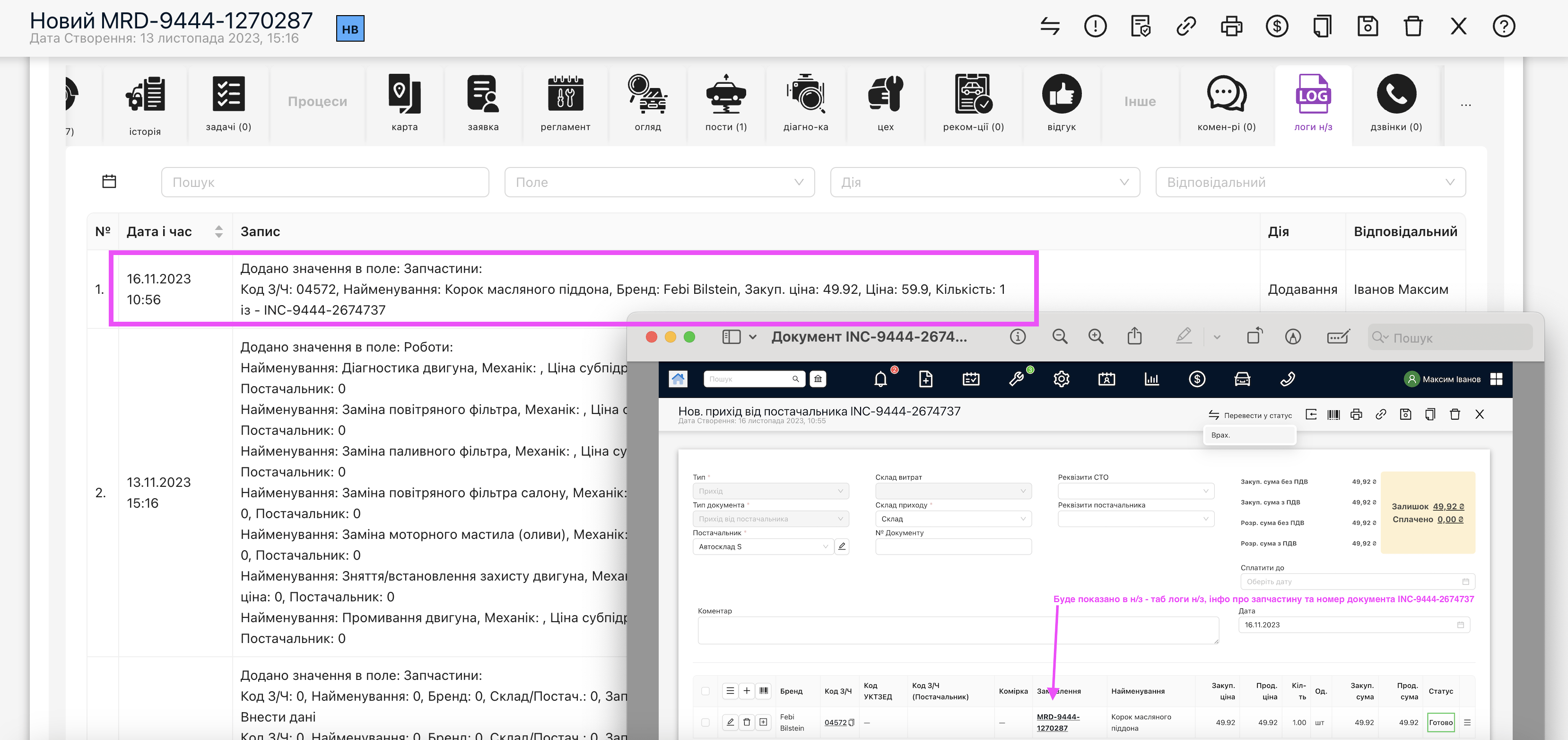1568x740 pixels.
Task: Click the Пошук search input field
Action: (x=325, y=182)
